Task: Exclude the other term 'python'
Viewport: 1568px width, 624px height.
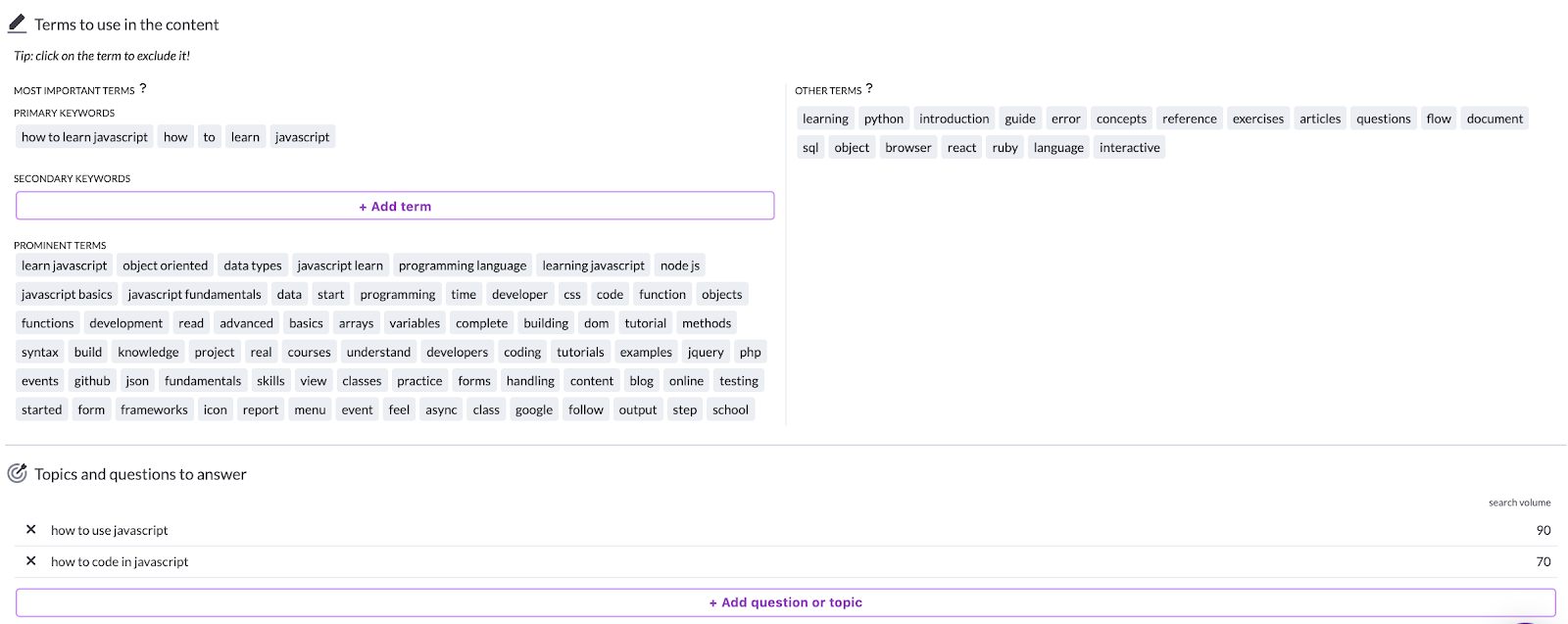Action: 884,119
